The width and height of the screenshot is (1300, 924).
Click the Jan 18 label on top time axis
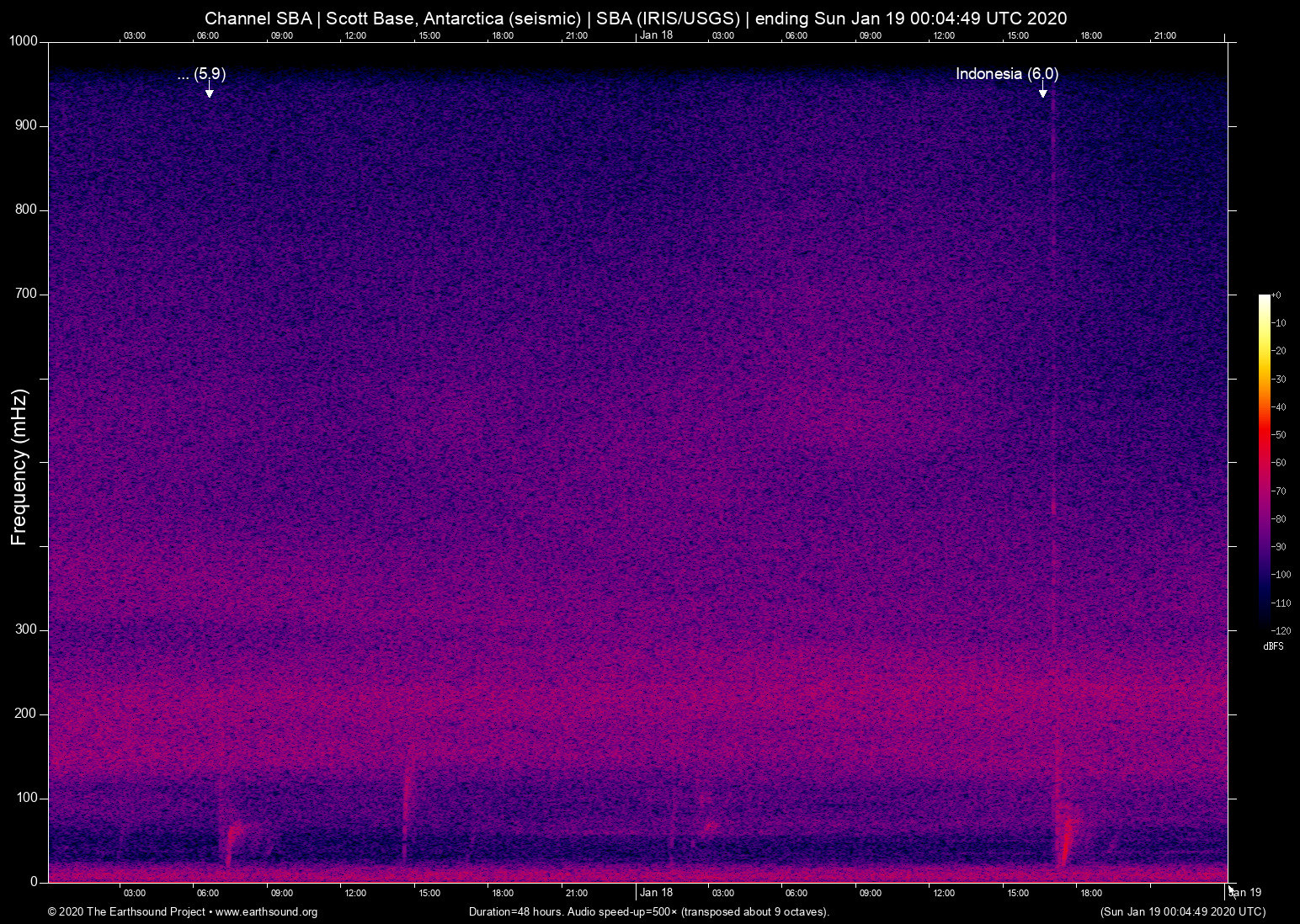(x=656, y=35)
